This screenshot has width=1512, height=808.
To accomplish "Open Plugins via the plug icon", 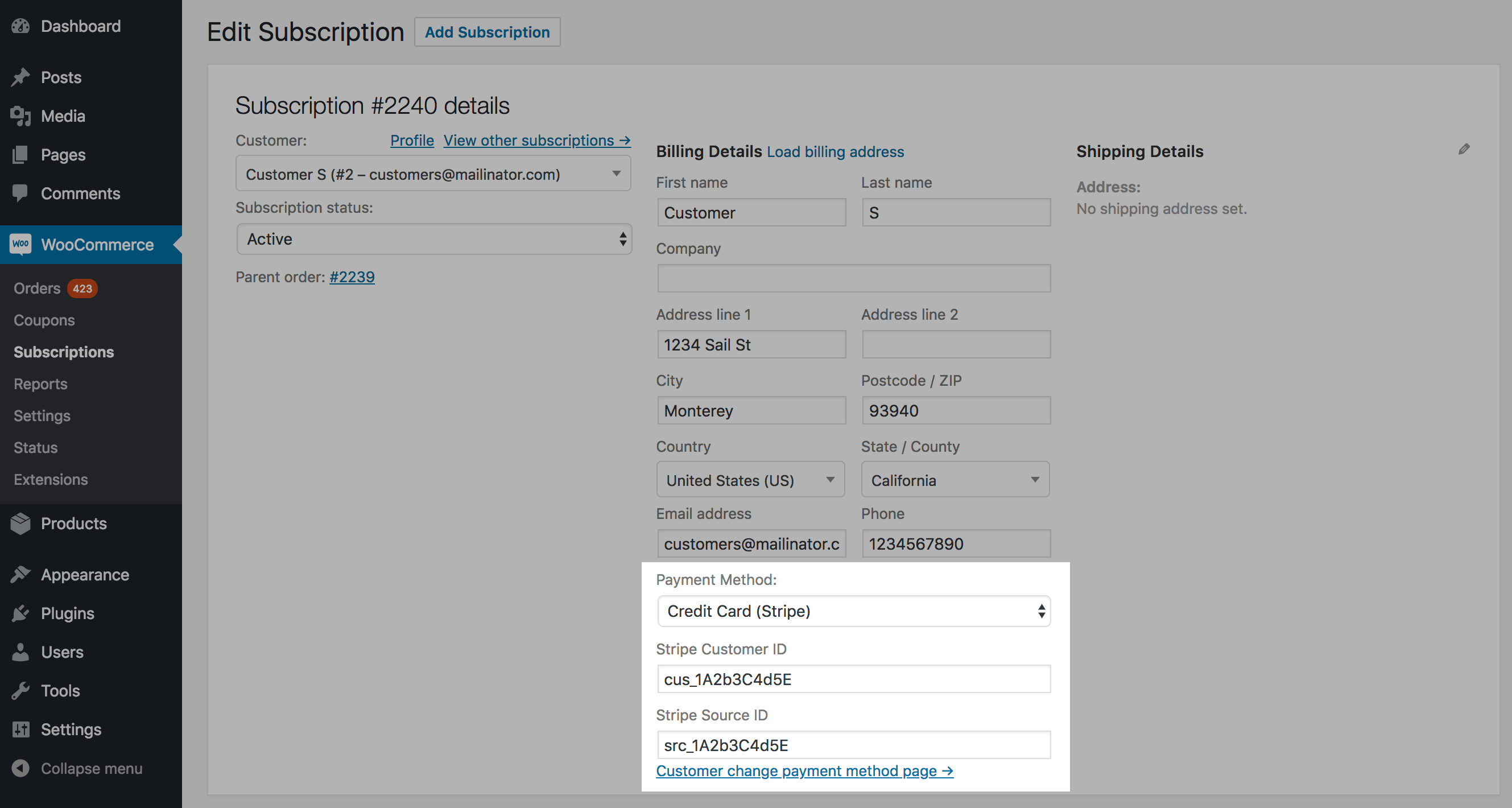I will [20, 613].
